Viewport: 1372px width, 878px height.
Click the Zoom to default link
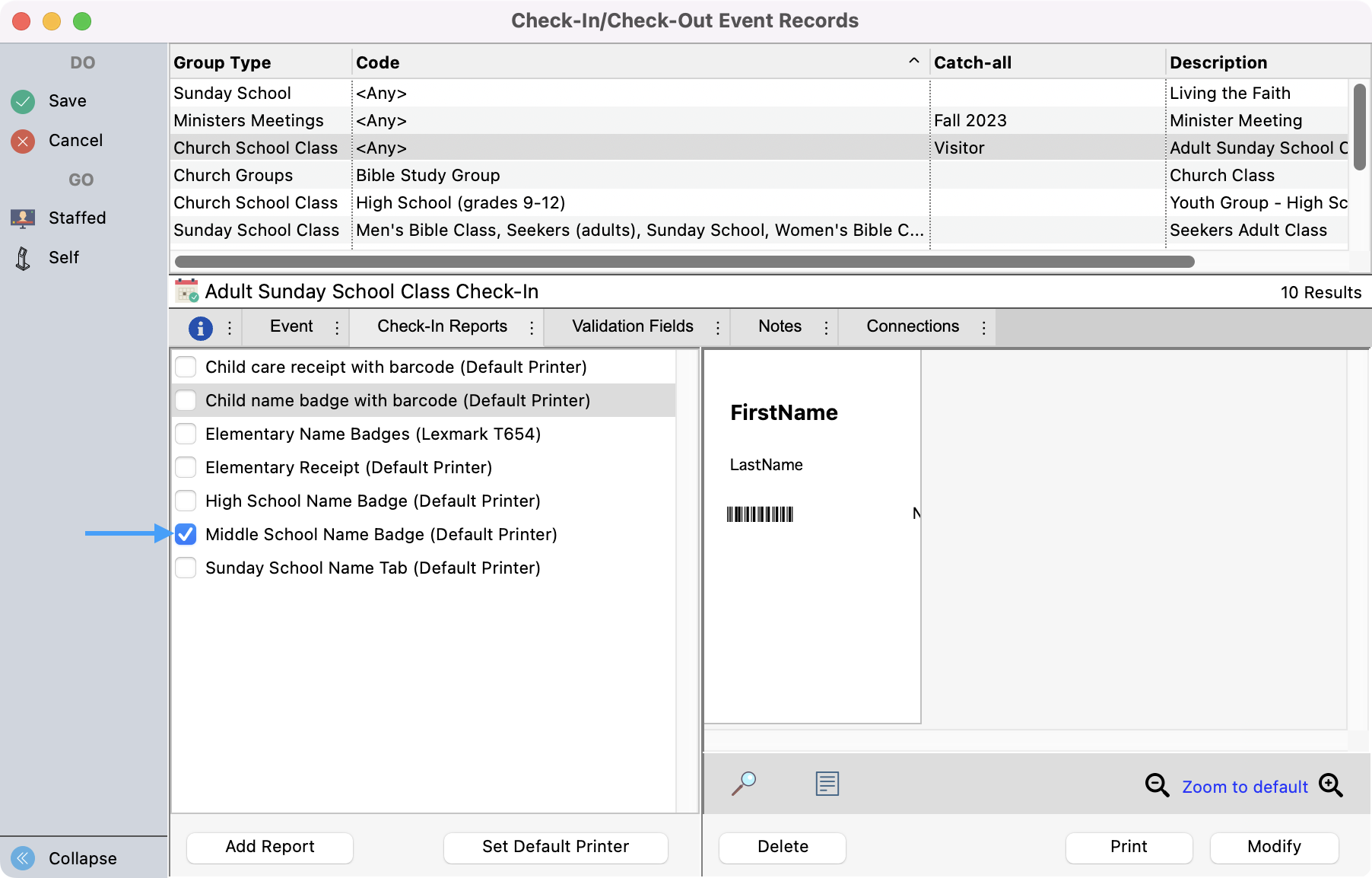[x=1244, y=787]
